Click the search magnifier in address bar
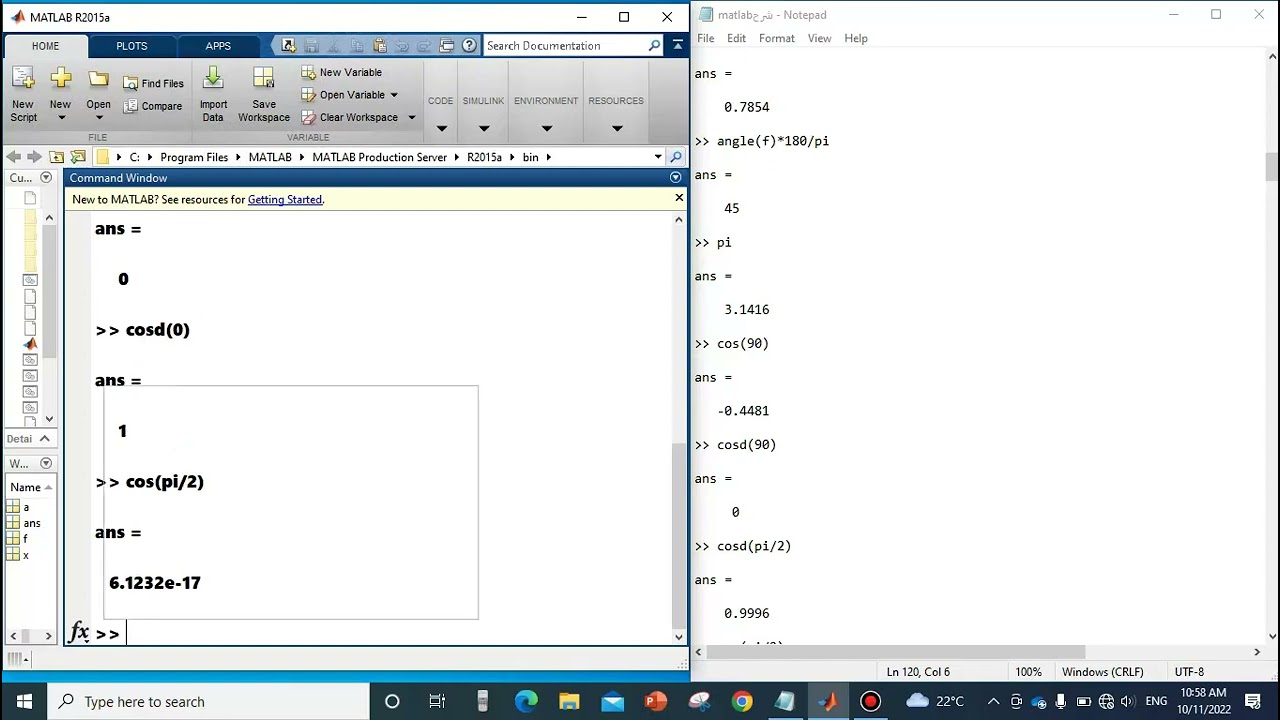 coord(676,157)
